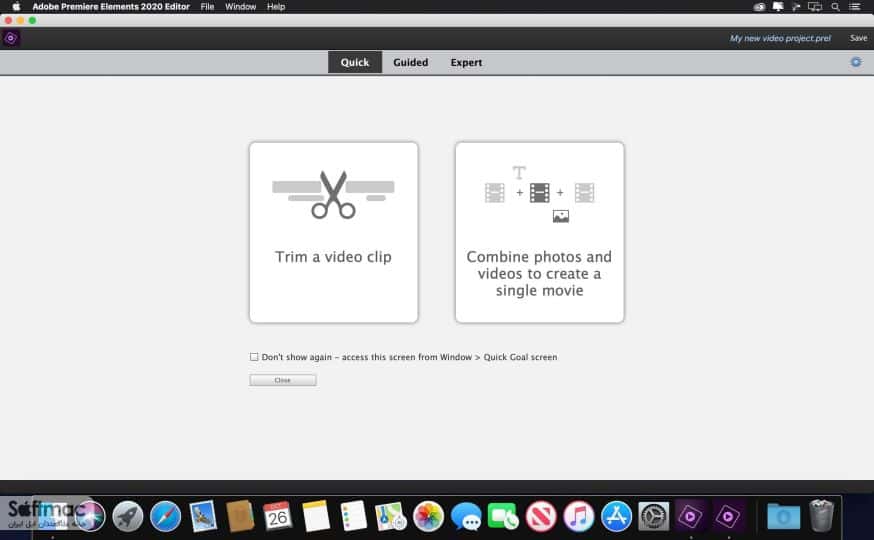Screen dimensions: 874x540
Task: Open Launchpad rocket icon in dock
Action: point(128,516)
